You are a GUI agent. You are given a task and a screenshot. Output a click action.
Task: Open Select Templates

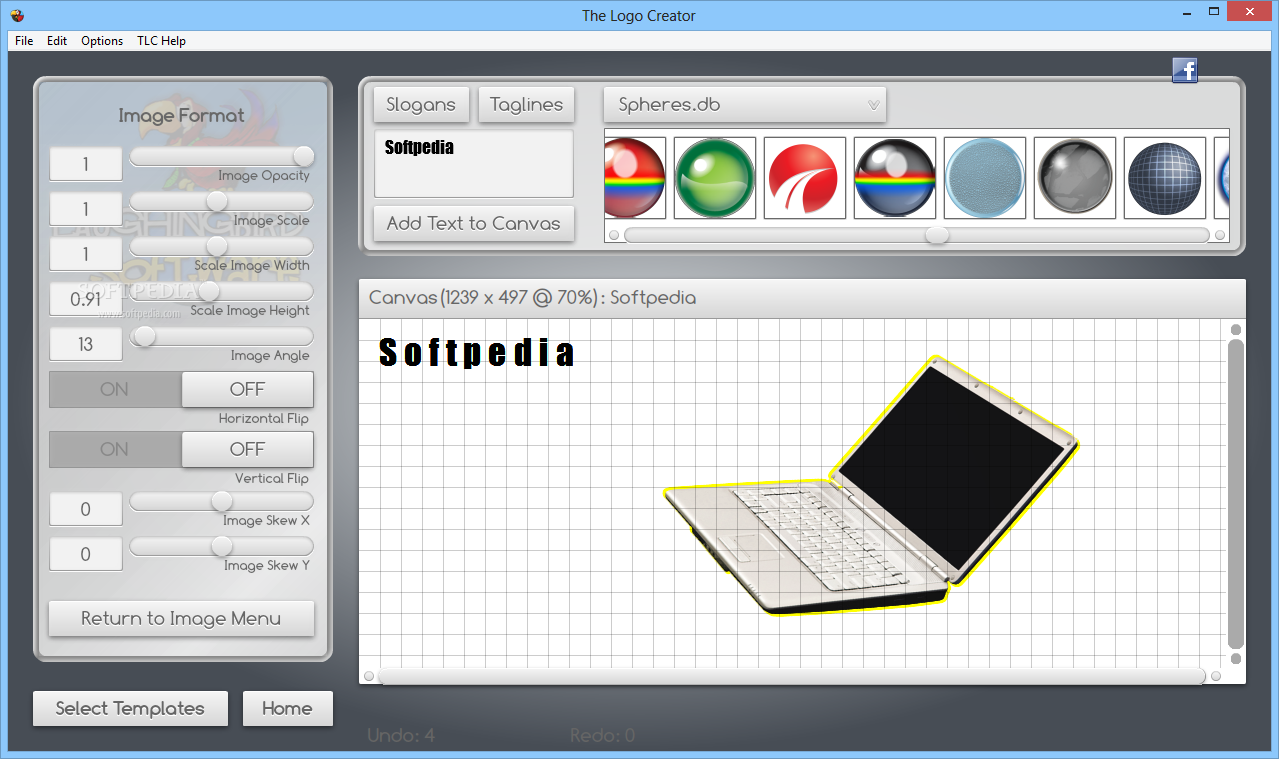pos(130,708)
